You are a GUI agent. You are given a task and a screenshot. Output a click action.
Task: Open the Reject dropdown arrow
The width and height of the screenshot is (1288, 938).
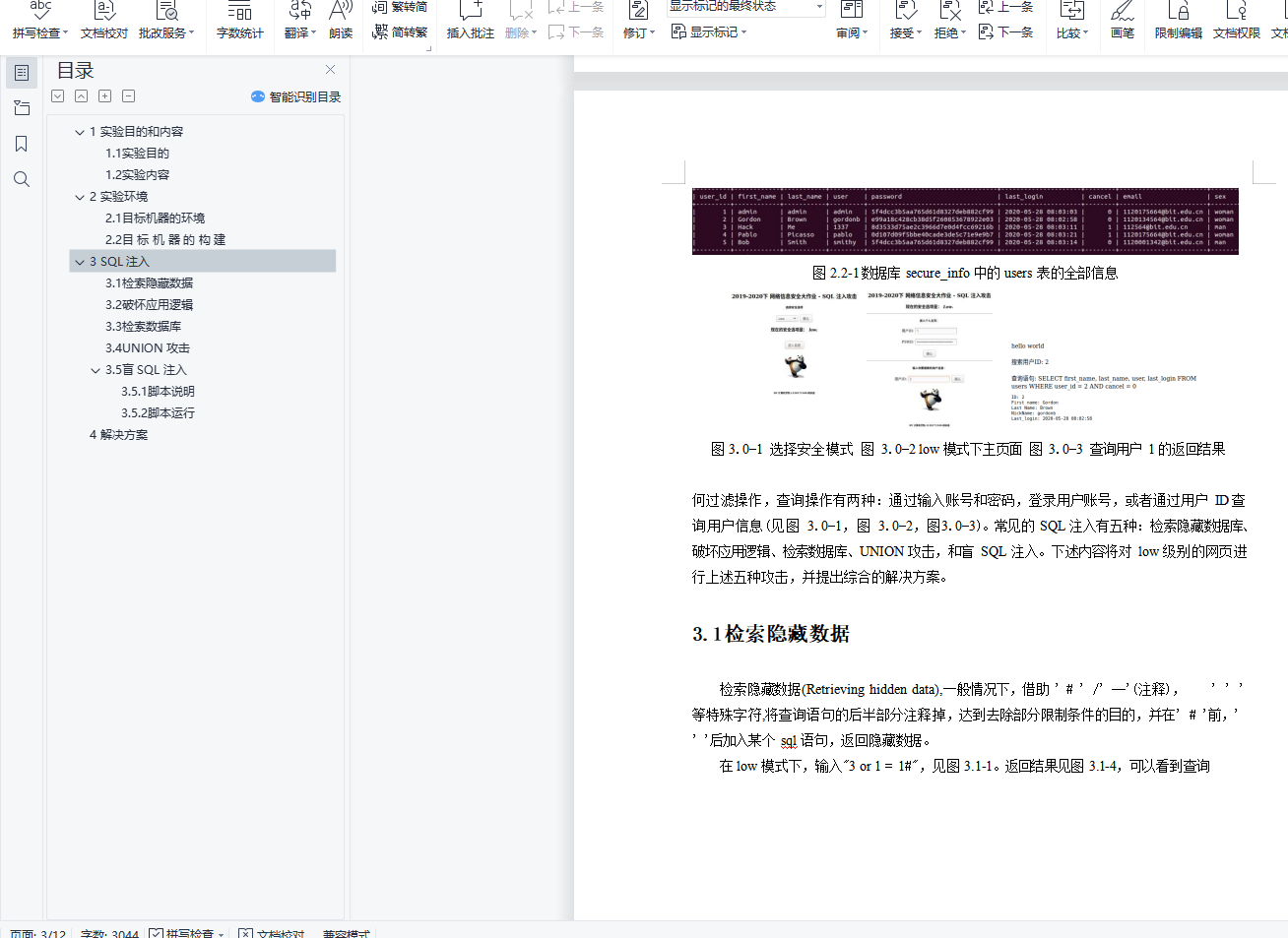coord(964,32)
